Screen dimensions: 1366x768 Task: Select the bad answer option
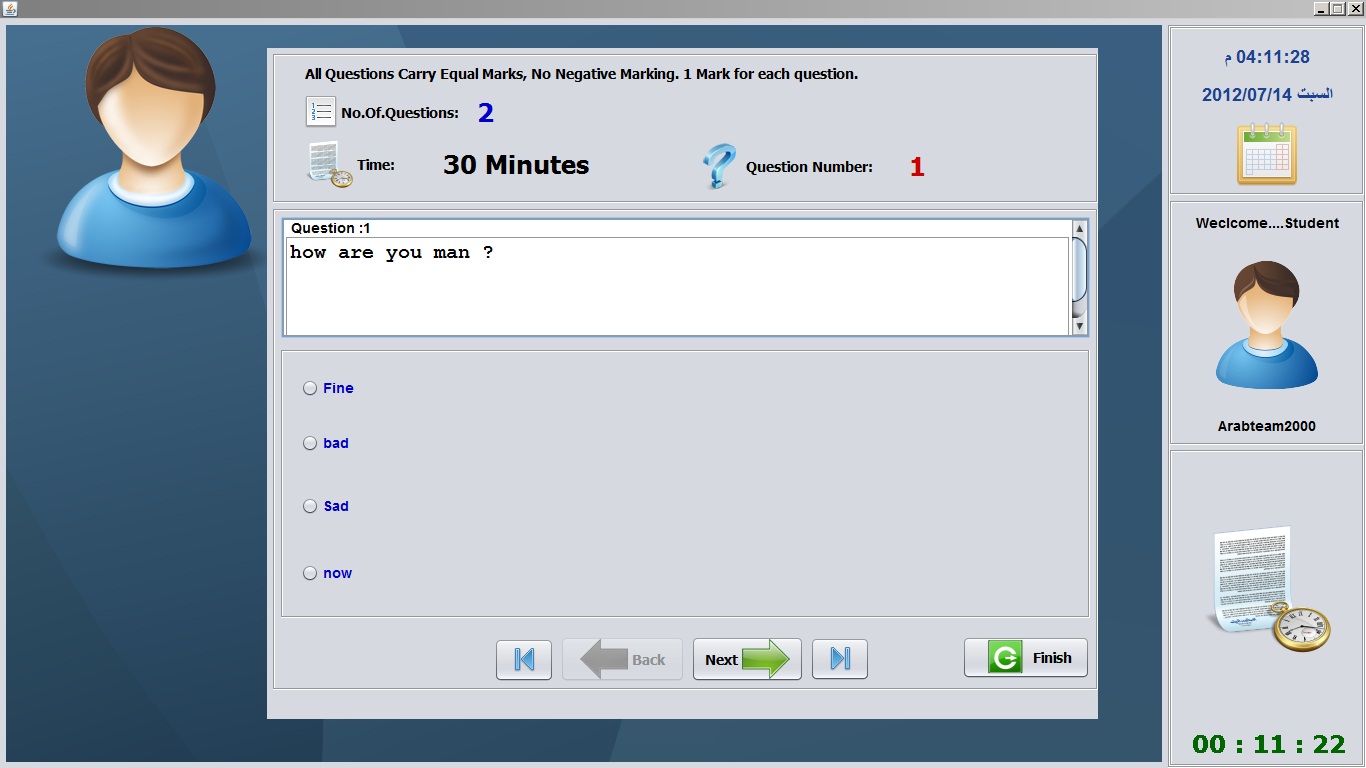(x=326, y=443)
